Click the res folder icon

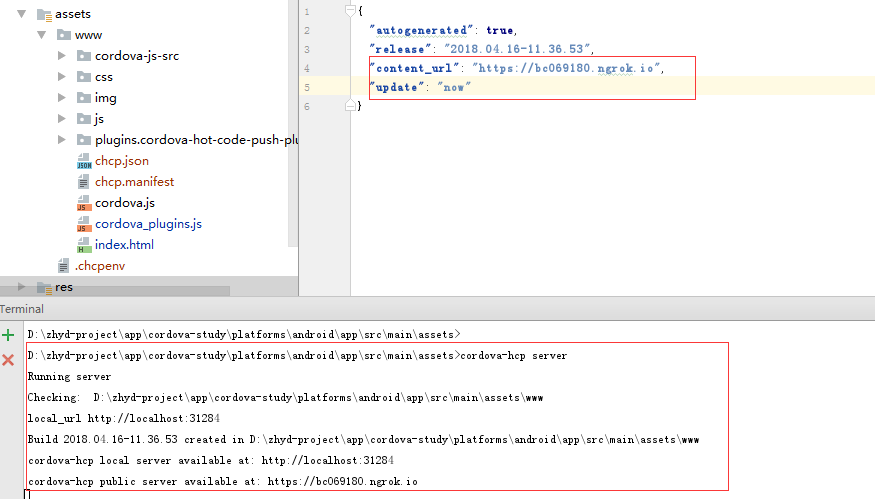(x=45, y=287)
